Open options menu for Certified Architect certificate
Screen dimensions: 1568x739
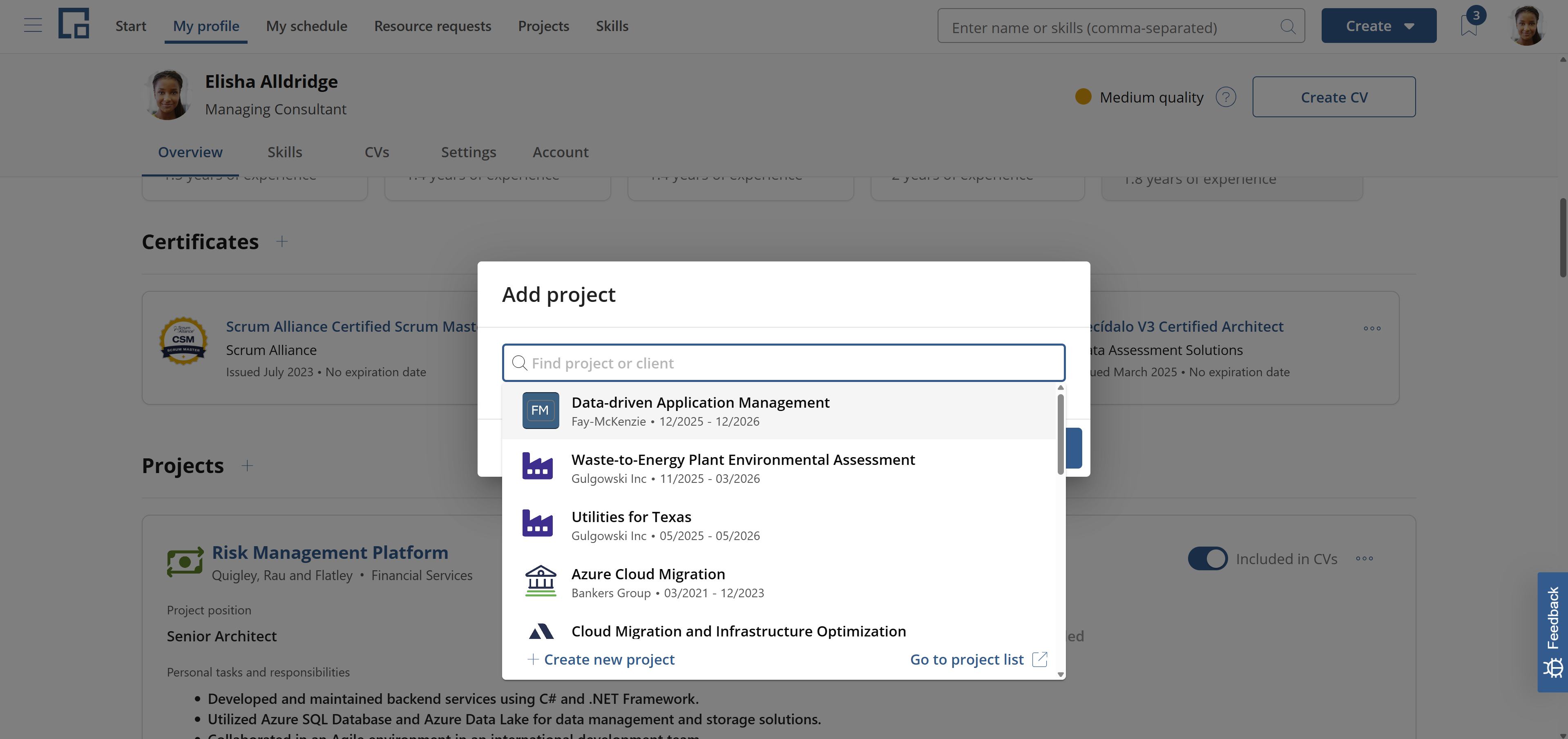[x=1372, y=328]
